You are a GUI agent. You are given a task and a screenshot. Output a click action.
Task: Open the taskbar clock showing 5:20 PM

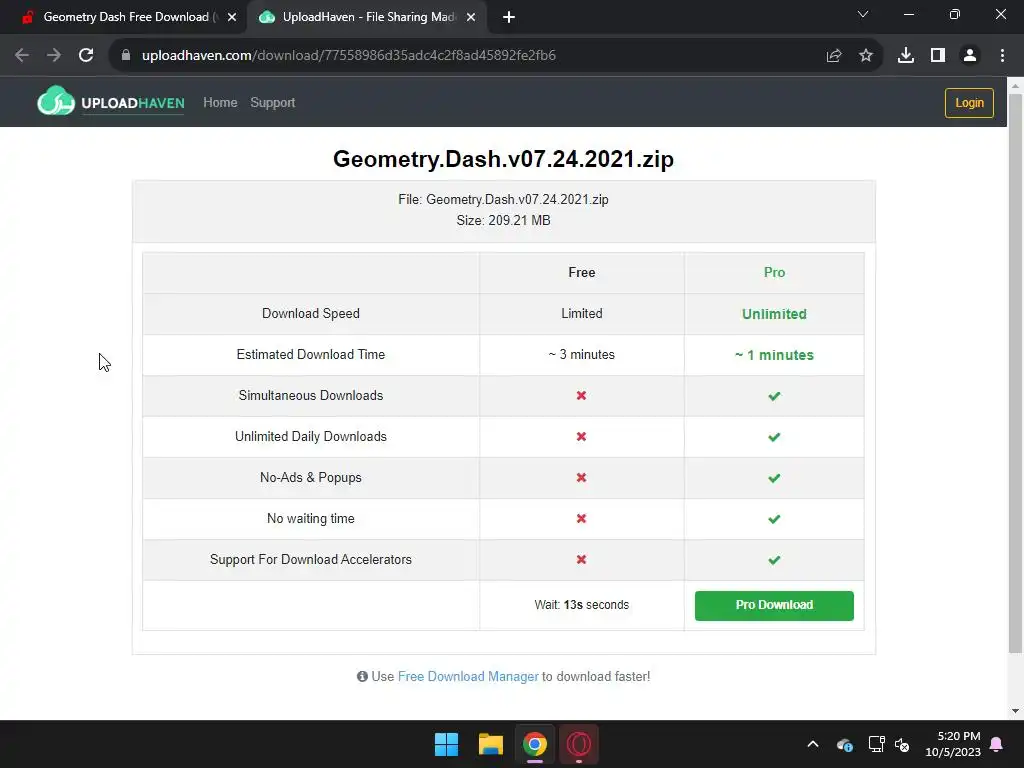pos(953,744)
